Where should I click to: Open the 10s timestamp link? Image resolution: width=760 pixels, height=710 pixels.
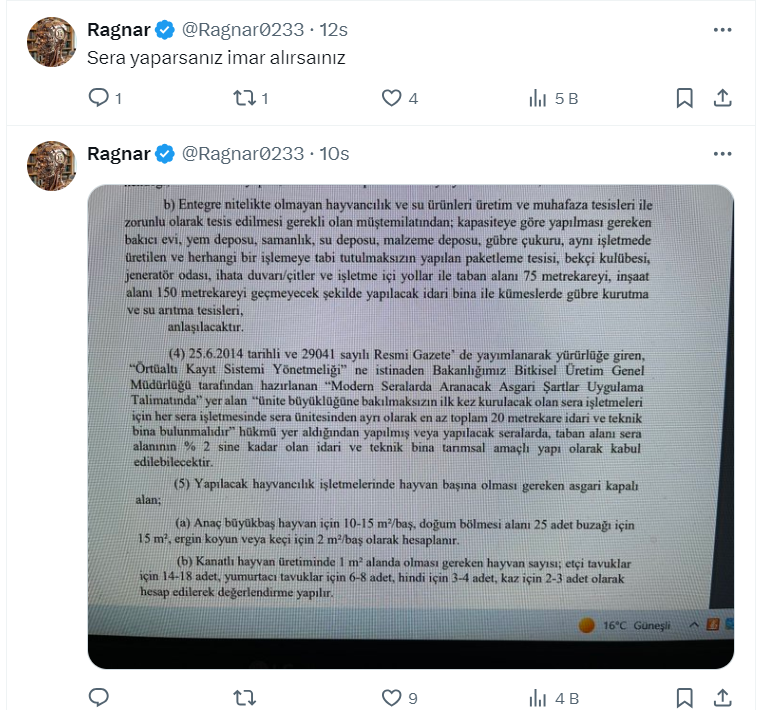pos(334,154)
